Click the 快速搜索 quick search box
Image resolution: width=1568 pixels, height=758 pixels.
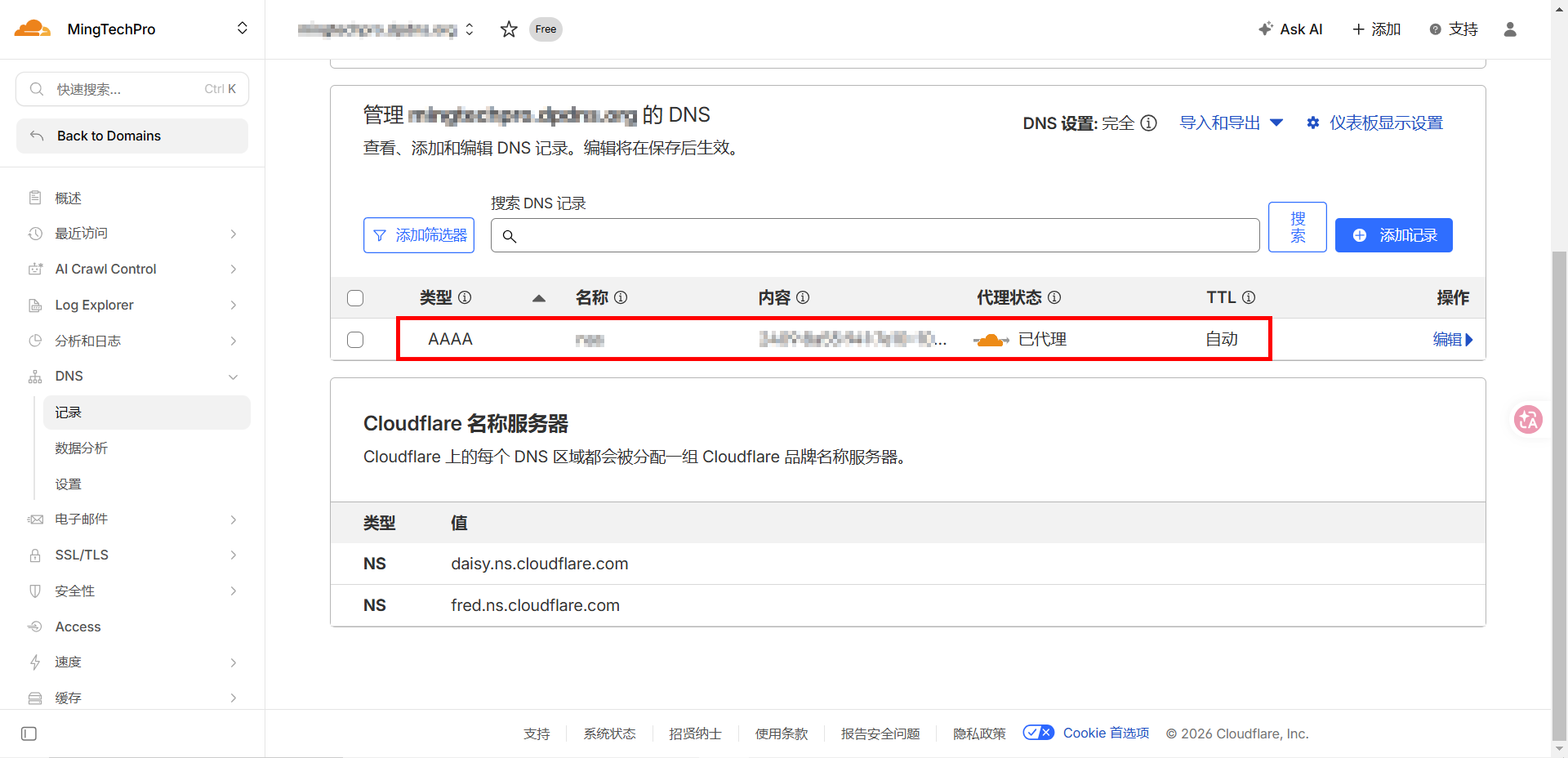coord(132,89)
